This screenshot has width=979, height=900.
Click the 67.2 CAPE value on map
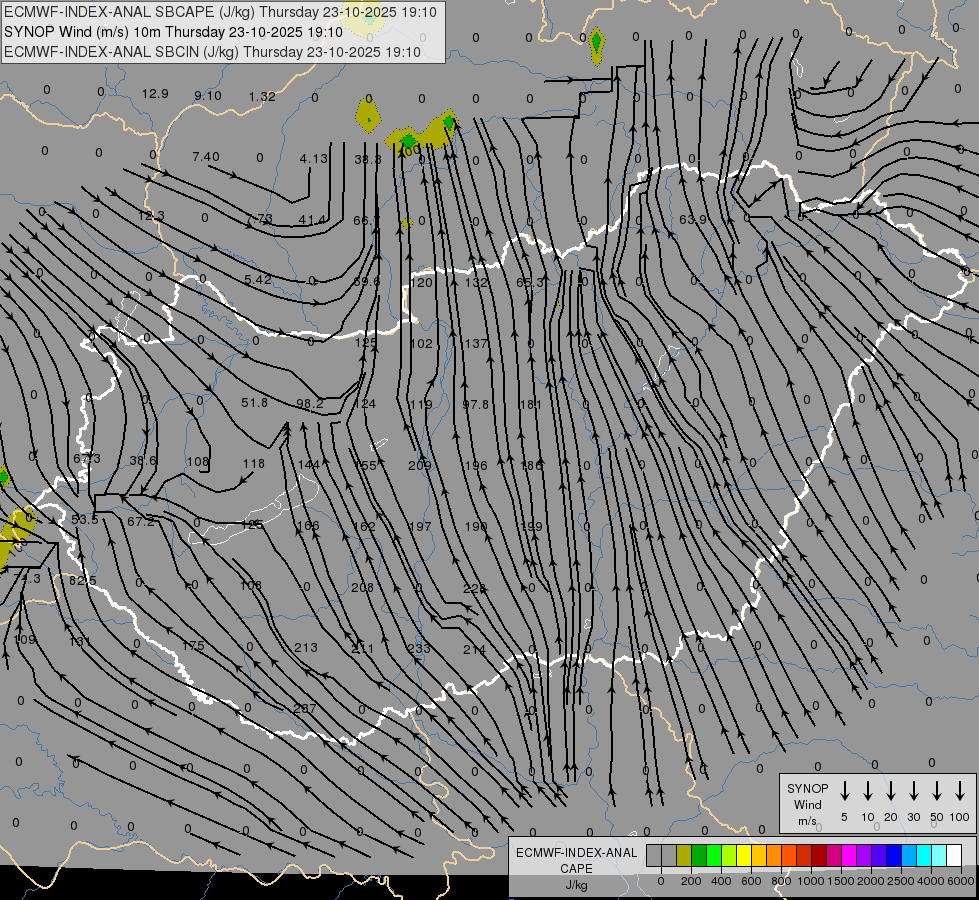(x=140, y=522)
